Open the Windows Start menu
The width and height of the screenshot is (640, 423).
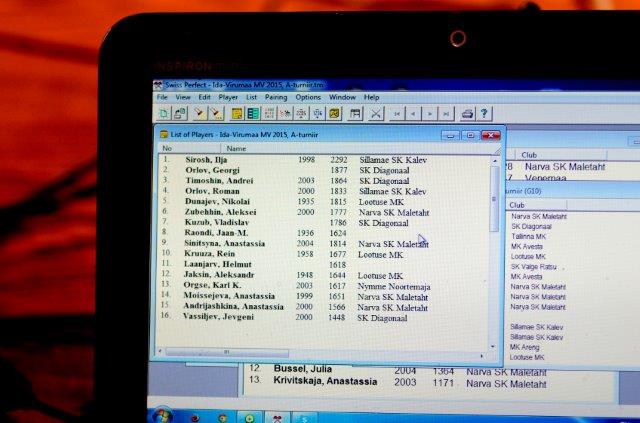[x=162, y=413]
